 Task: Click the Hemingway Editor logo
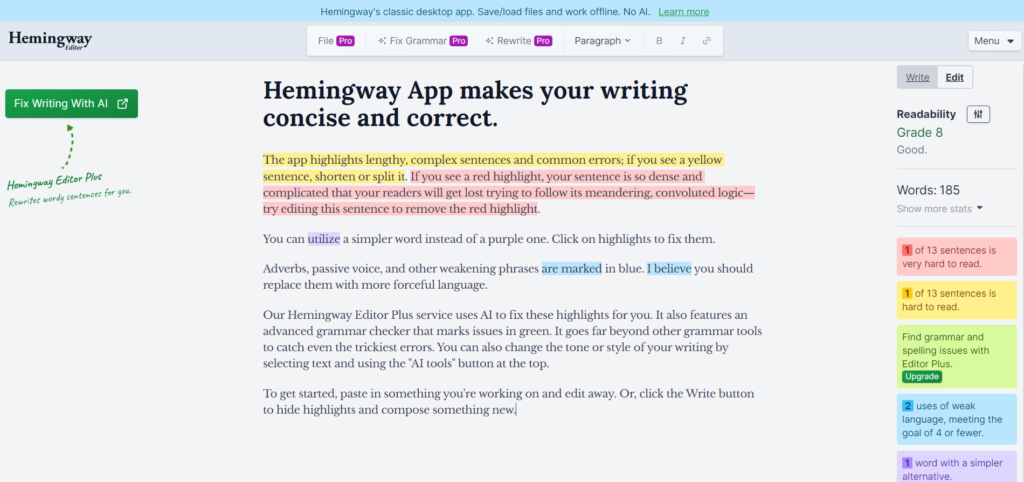coord(50,40)
